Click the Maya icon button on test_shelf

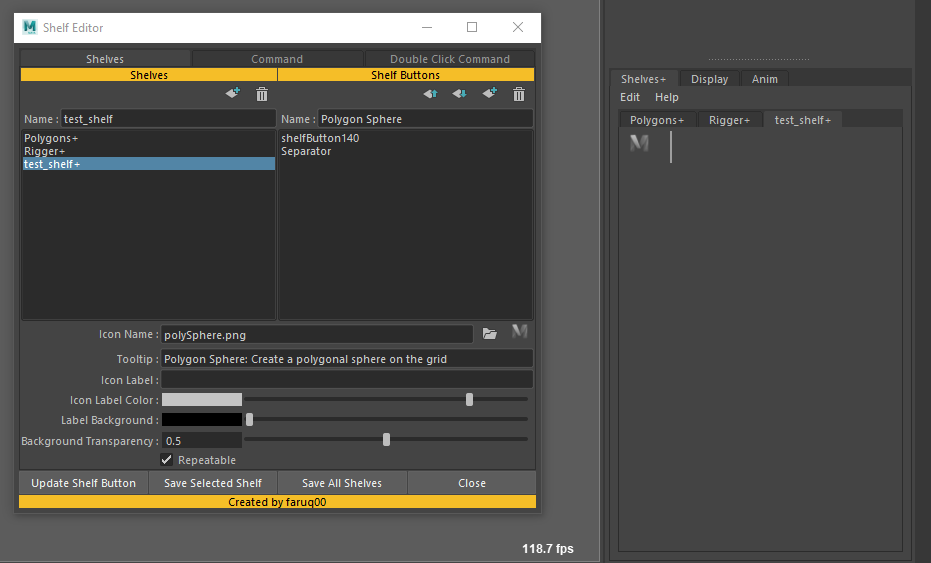click(639, 143)
